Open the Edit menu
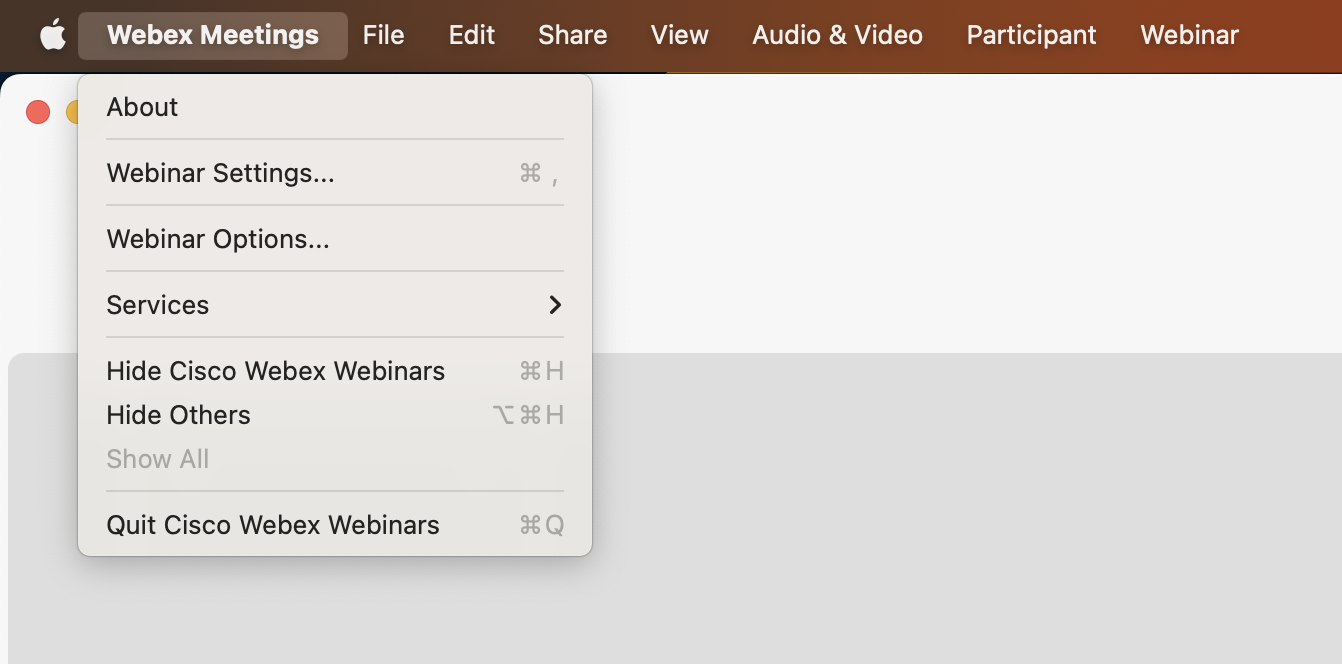Screen dimensions: 1342x664 tap(472, 35)
